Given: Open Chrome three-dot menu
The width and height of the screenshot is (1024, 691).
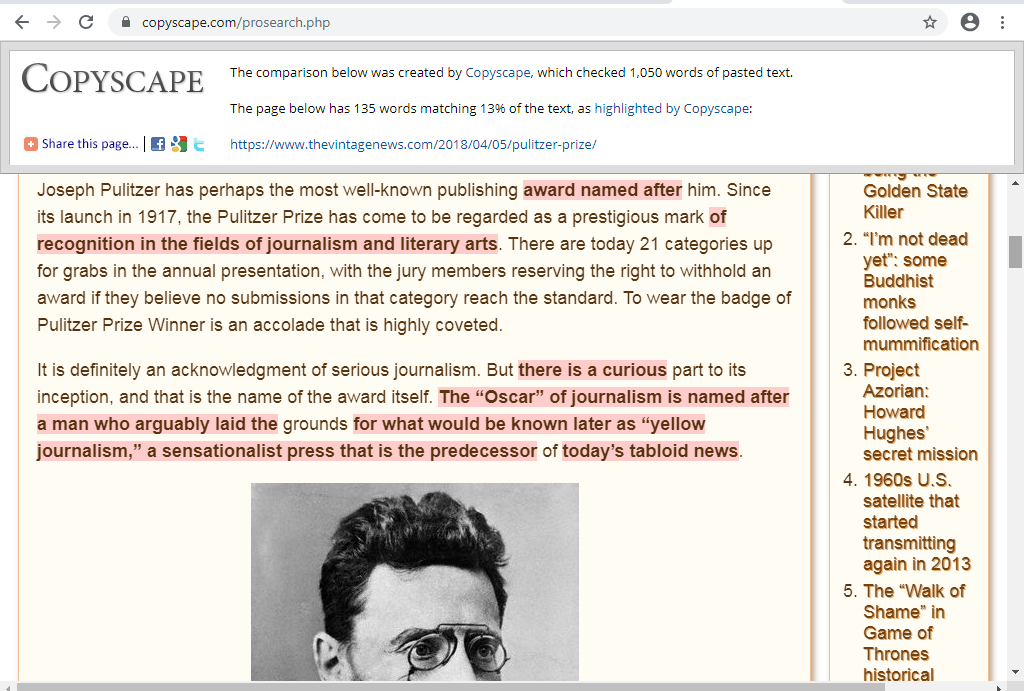Looking at the screenshot, I should pos(1002,22).
